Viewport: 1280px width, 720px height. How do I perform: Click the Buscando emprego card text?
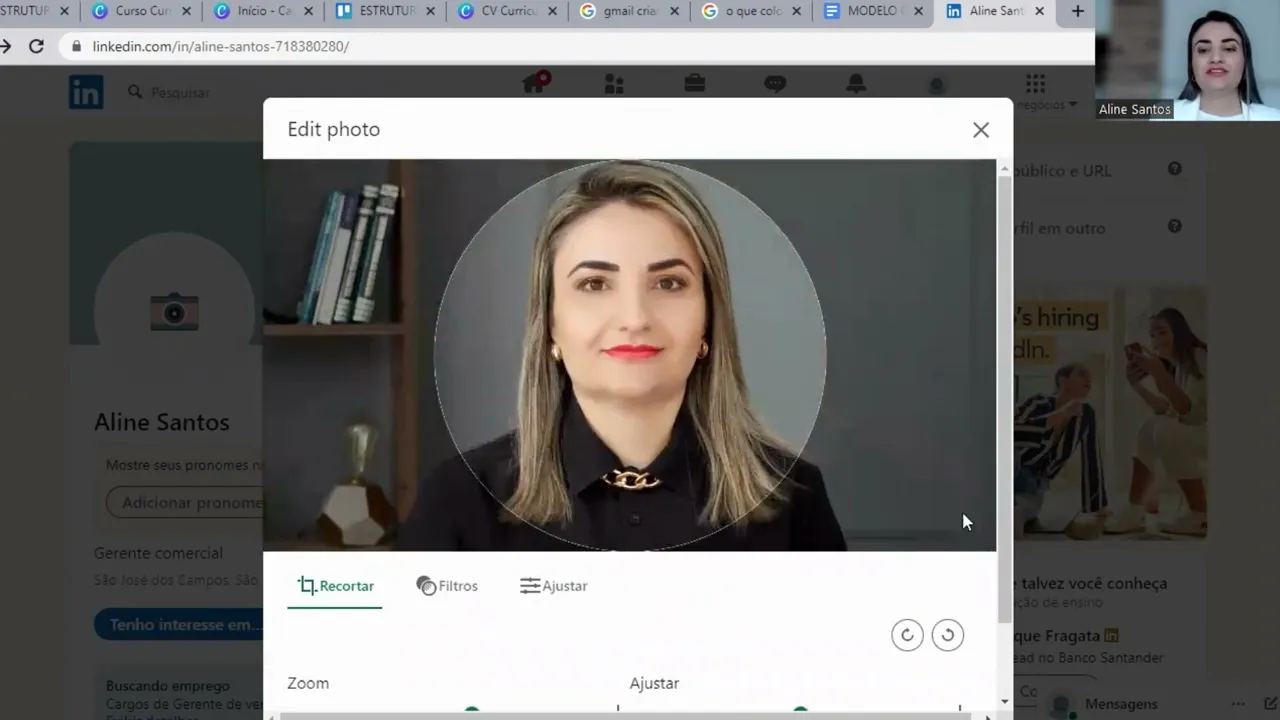click(168, 686)
